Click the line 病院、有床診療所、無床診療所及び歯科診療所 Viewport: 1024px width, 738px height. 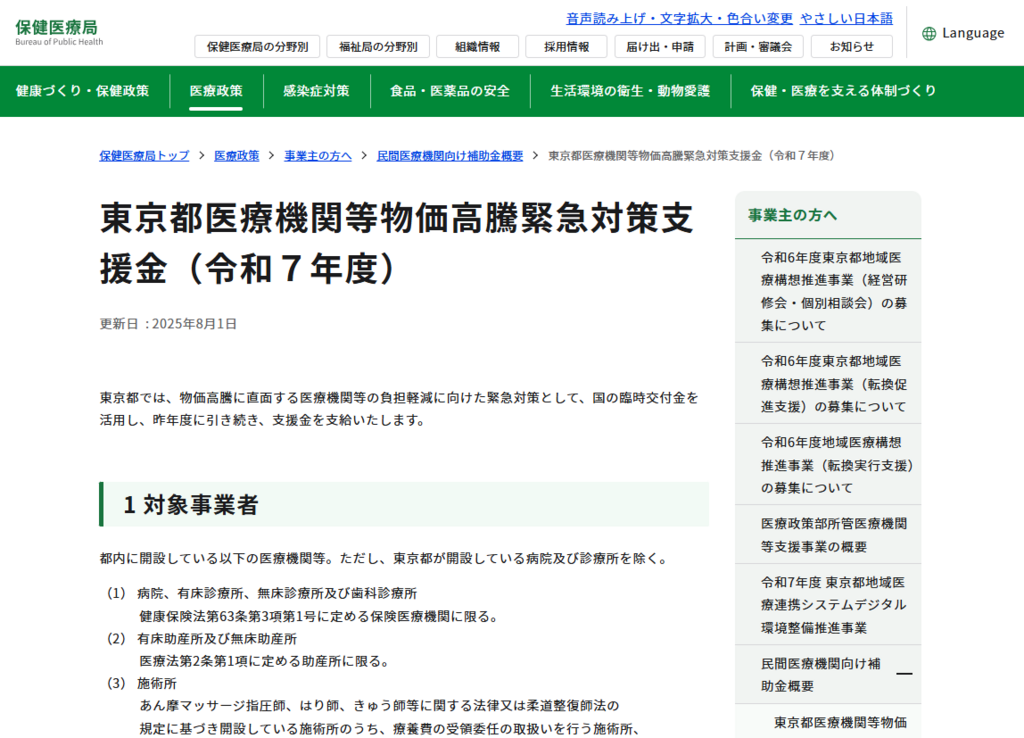pos(277,593)
